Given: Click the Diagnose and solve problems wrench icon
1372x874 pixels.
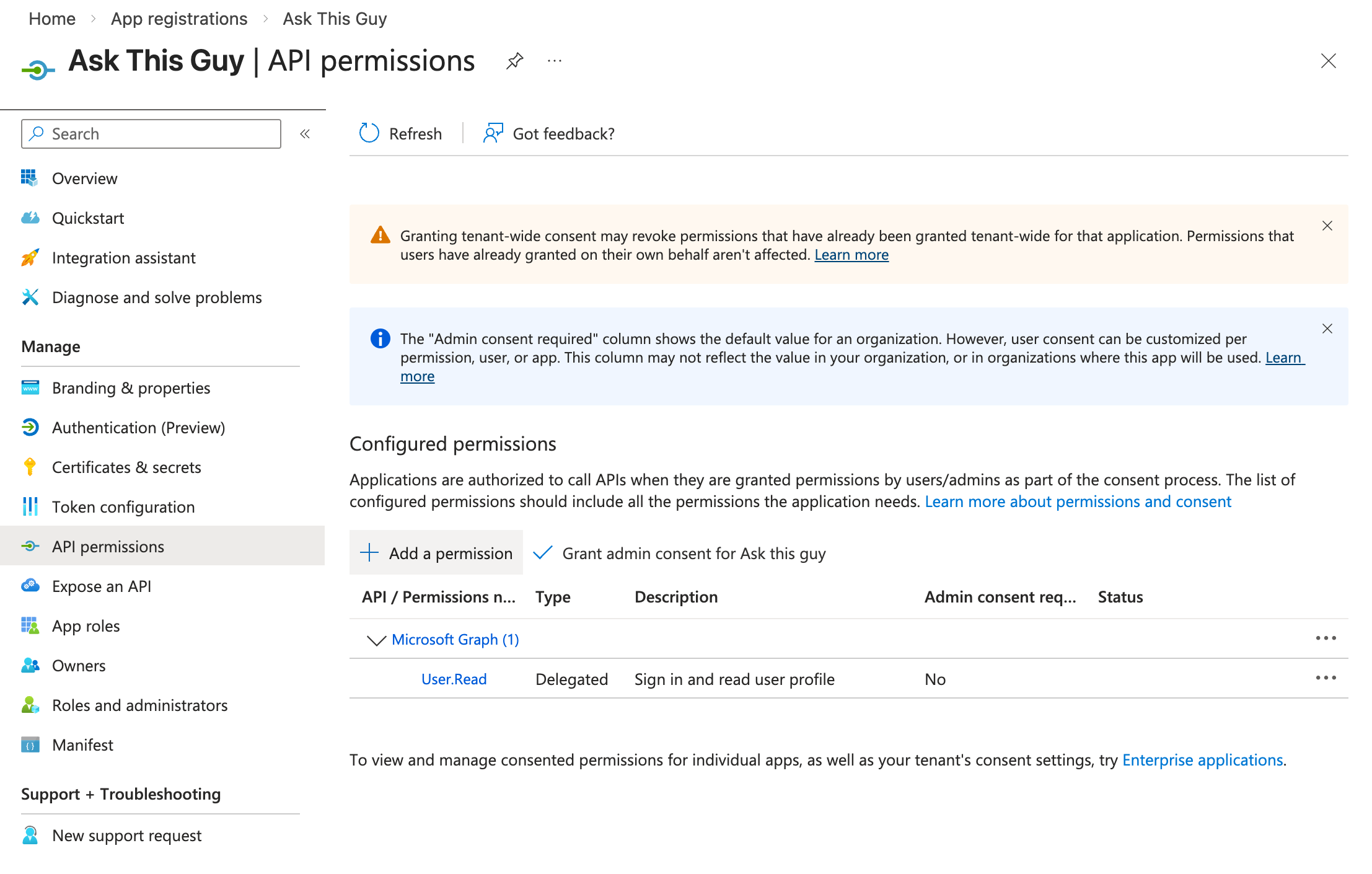Looking at the screenshot, I should [x=29, y=297].
